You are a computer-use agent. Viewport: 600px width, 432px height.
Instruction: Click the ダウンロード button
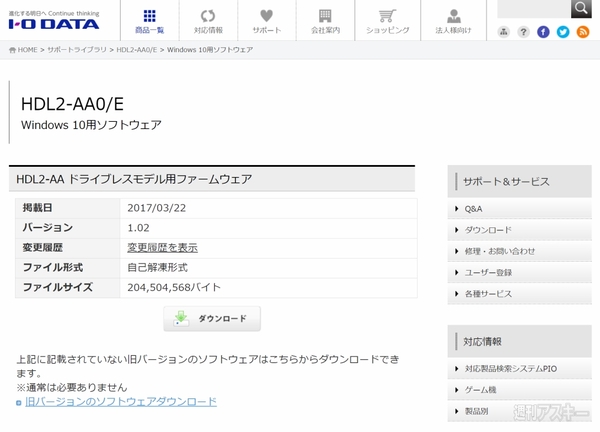[x=212, y=318]
